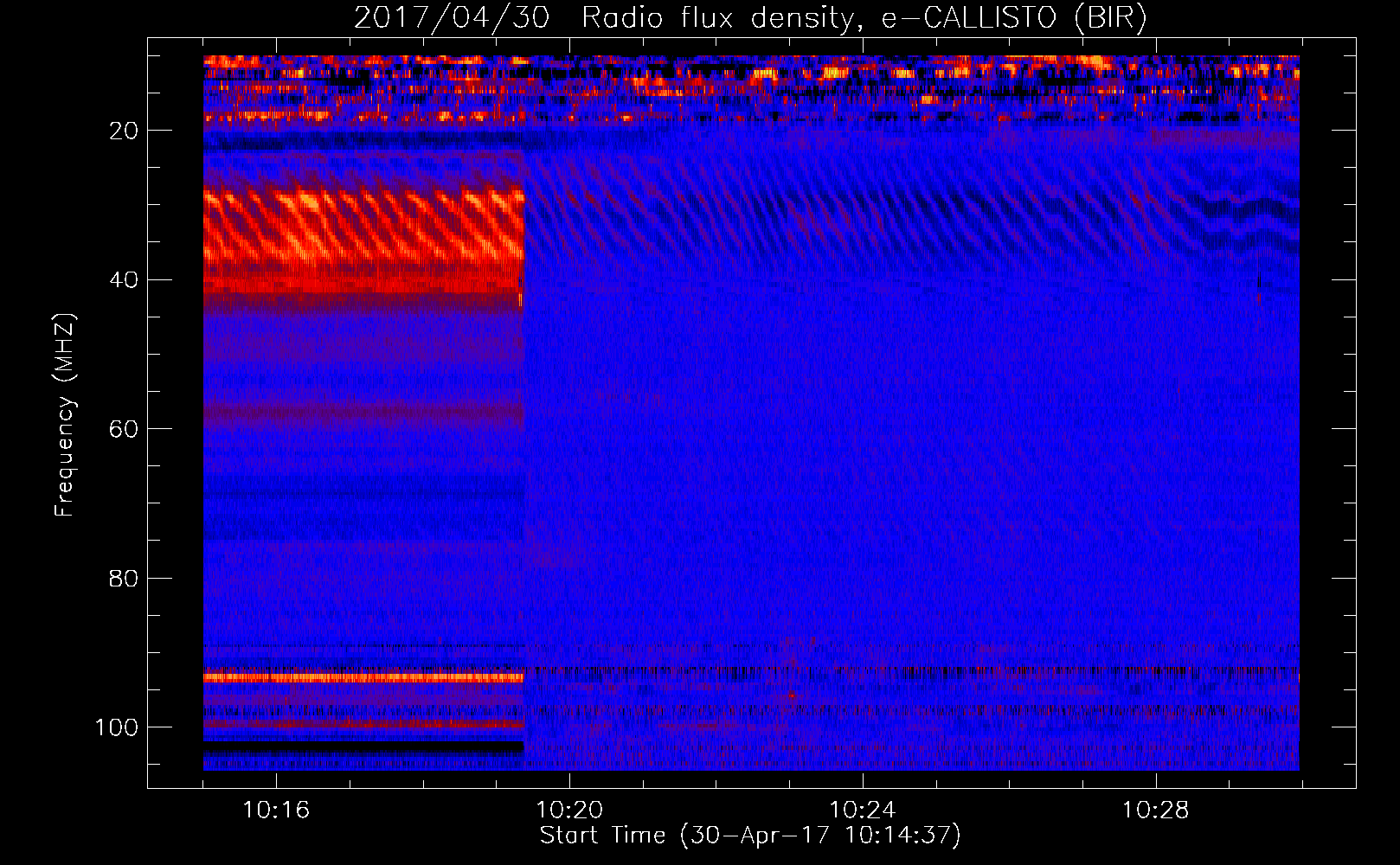Click the '80' frequency tick label

pos(124,579)
